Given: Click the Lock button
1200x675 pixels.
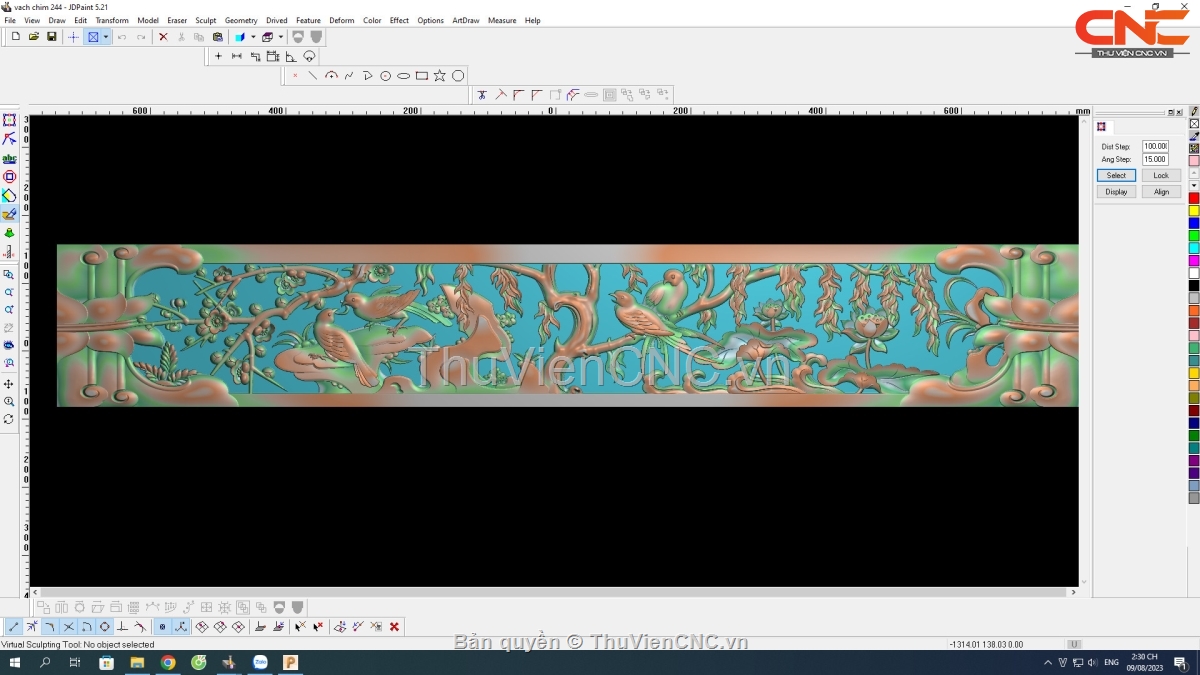Looking at the screenshot, I should (x=1161, y=175).
